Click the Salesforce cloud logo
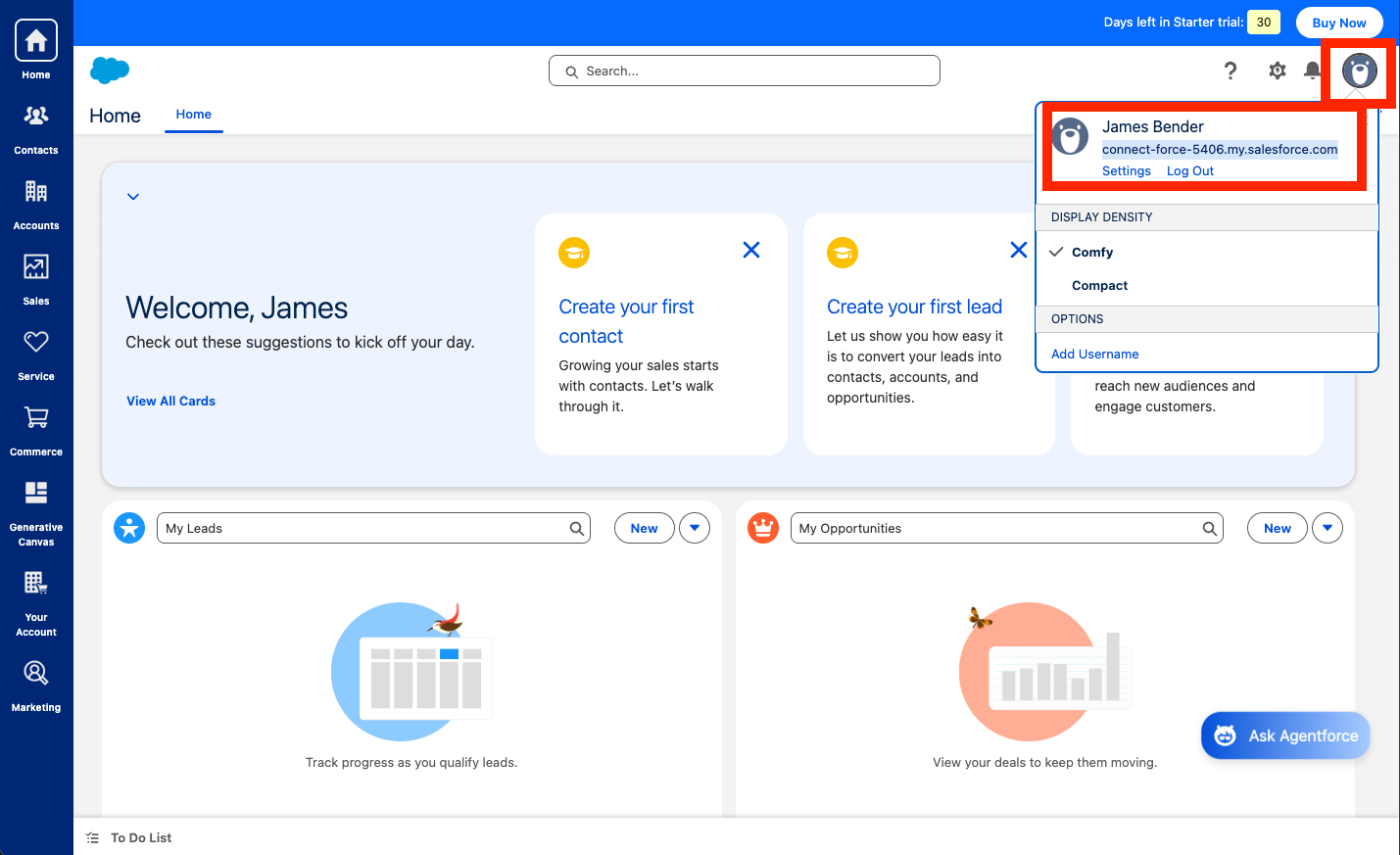1400x855 pixels. click(110, 71)
